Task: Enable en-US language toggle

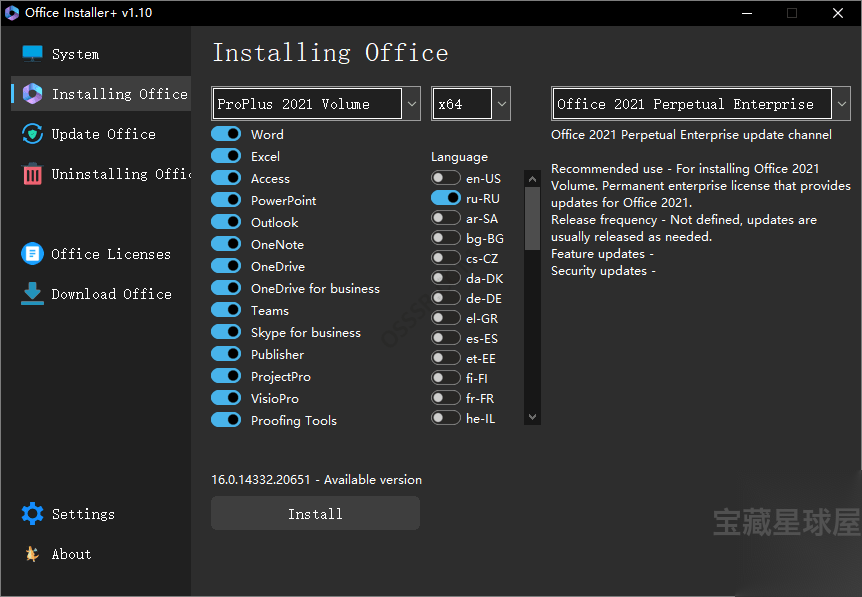Action: pyautogui.click(x=446, y=178)
